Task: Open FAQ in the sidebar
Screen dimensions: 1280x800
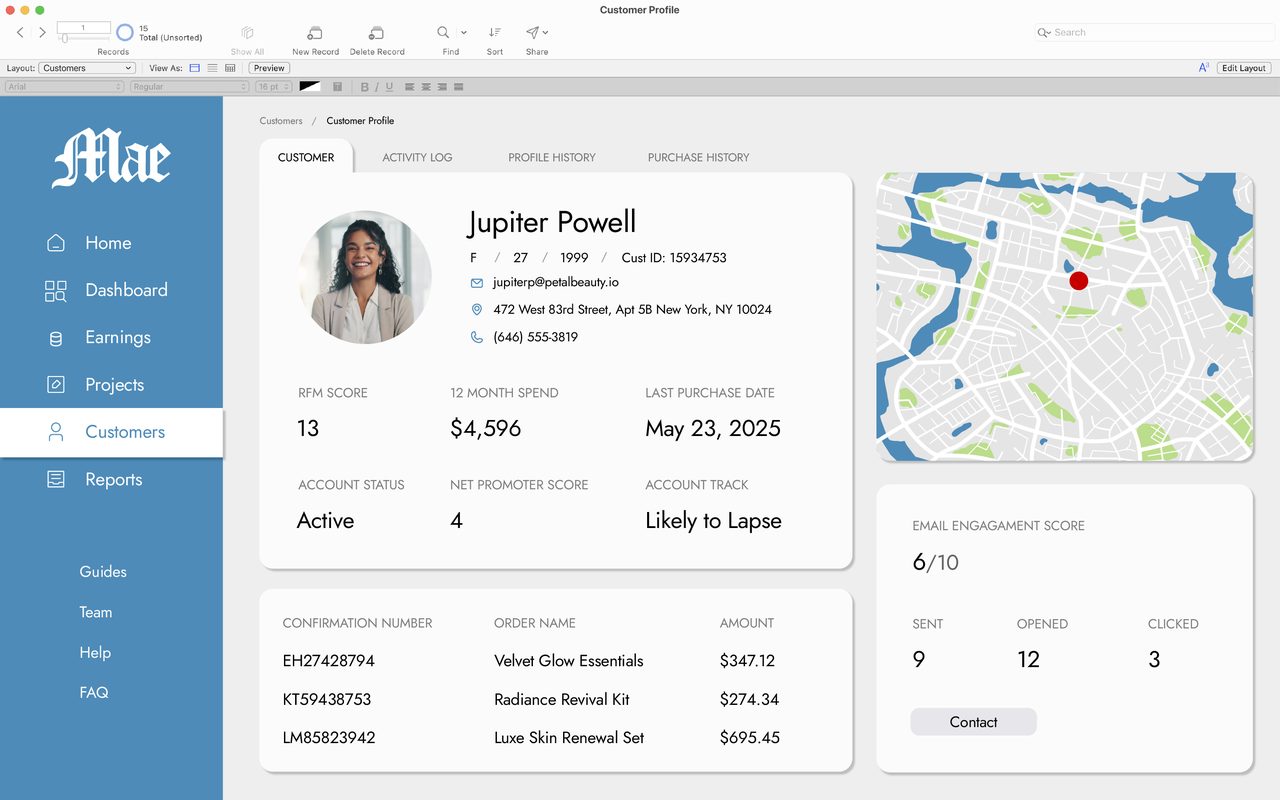Action: [94, 692]
